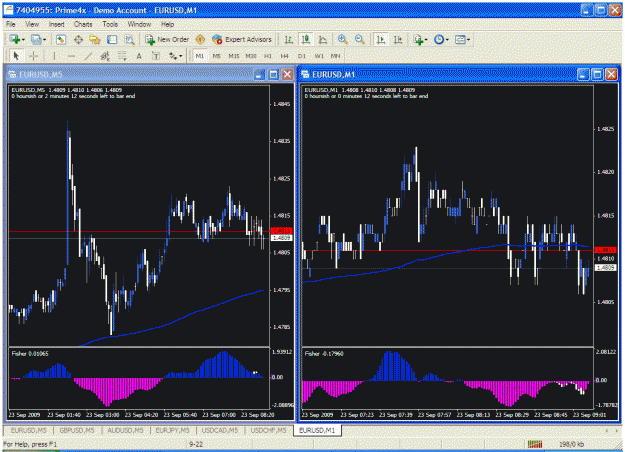Select the Equidistant Channel tool
Viewport: 625px width, 452px height.
pos(105,56)
